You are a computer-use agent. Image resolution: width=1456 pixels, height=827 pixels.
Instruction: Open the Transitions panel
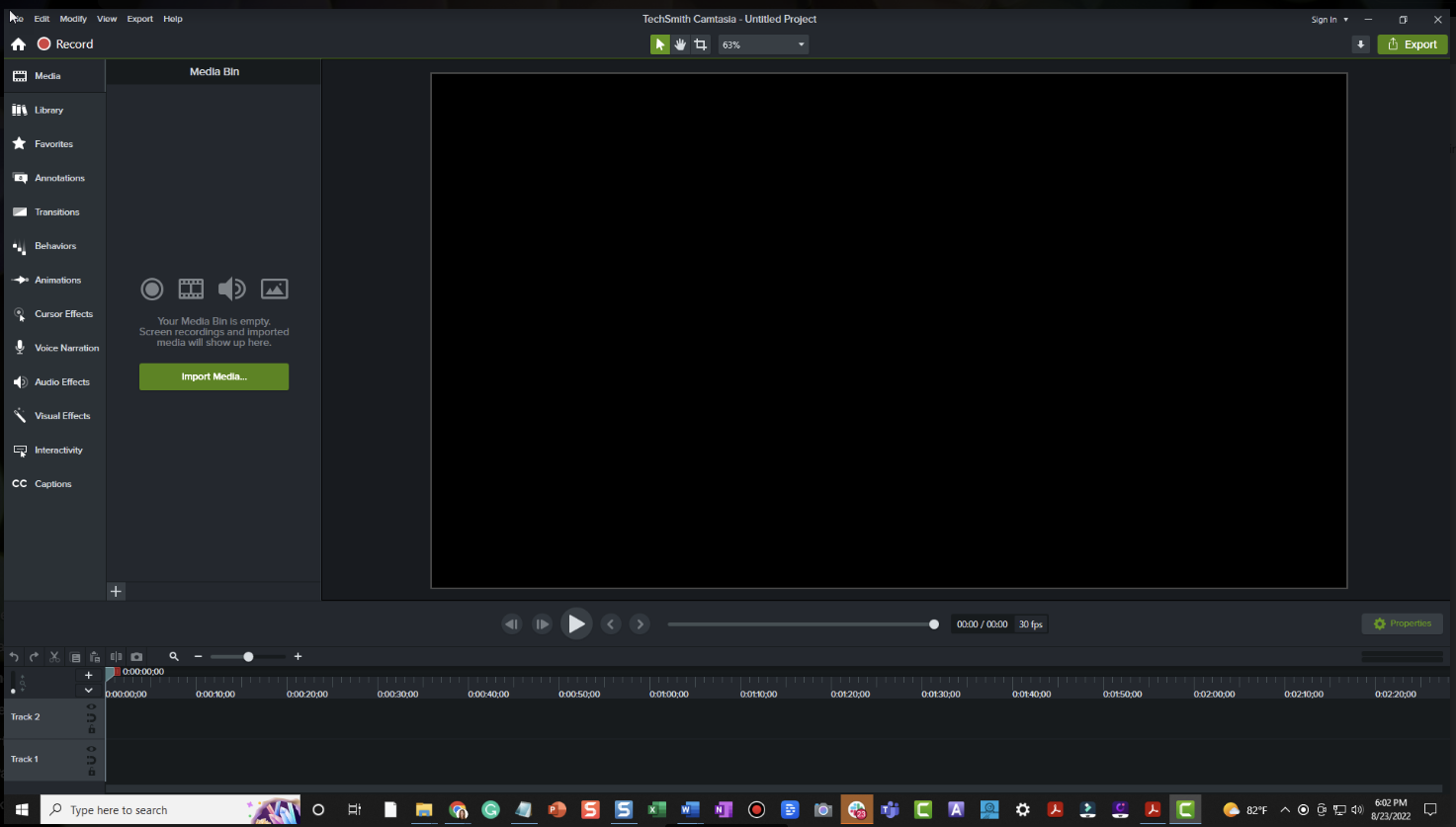(57, 211)
